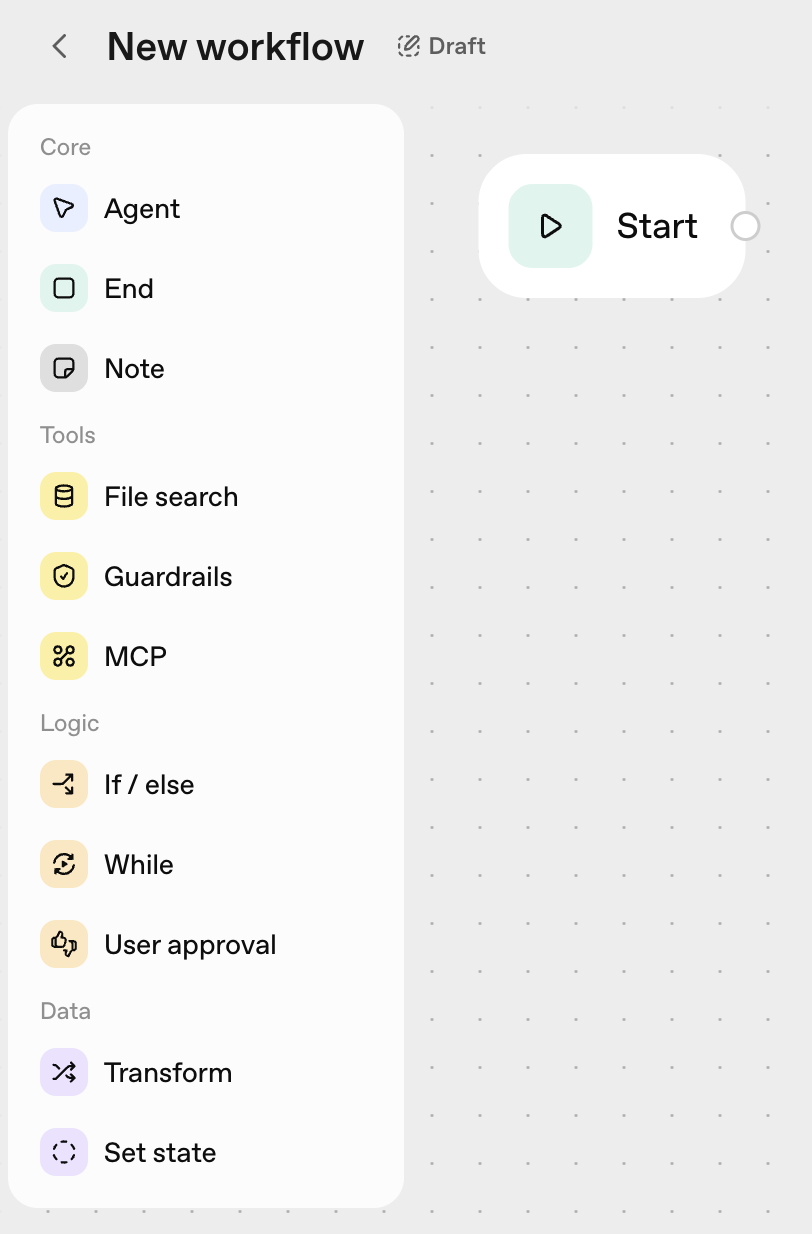Image resolution: width=812 pixels, height=1234 pixels.
Task: Click the Start node output connector
Action: (745, 226)
